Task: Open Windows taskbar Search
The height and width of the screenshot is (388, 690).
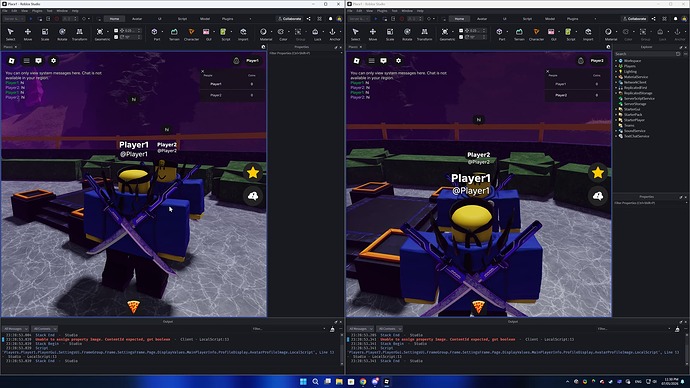Action: (316, 381)
